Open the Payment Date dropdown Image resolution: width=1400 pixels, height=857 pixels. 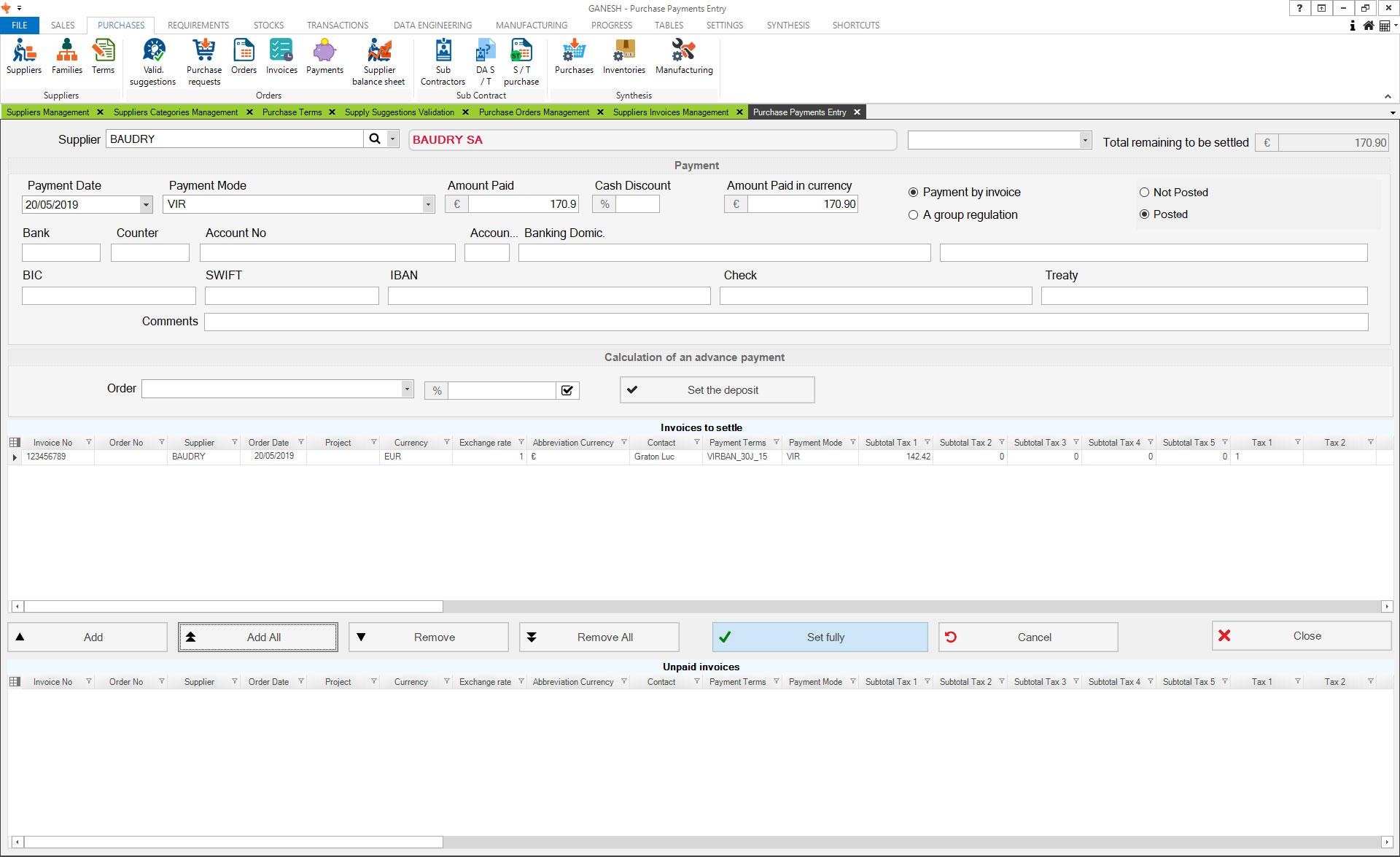click(x=146, y=205)
